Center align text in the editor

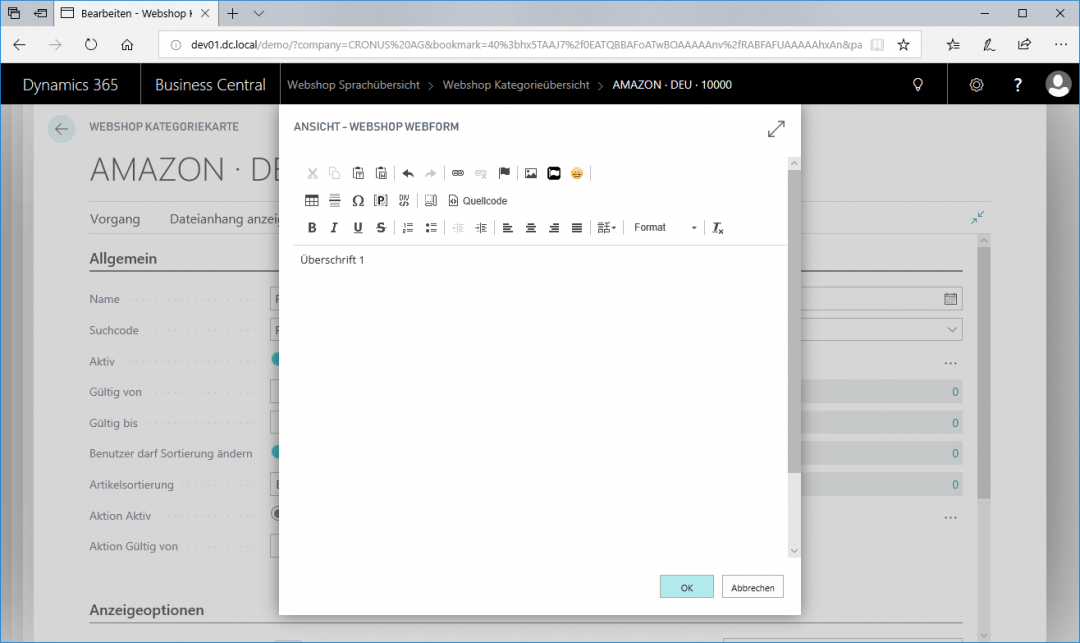[x=531, y=228]
